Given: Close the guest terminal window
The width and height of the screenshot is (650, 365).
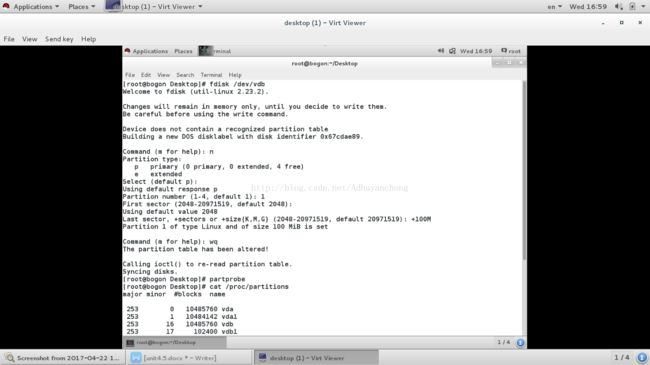Looking at the screenshot, I should [521, 63].
